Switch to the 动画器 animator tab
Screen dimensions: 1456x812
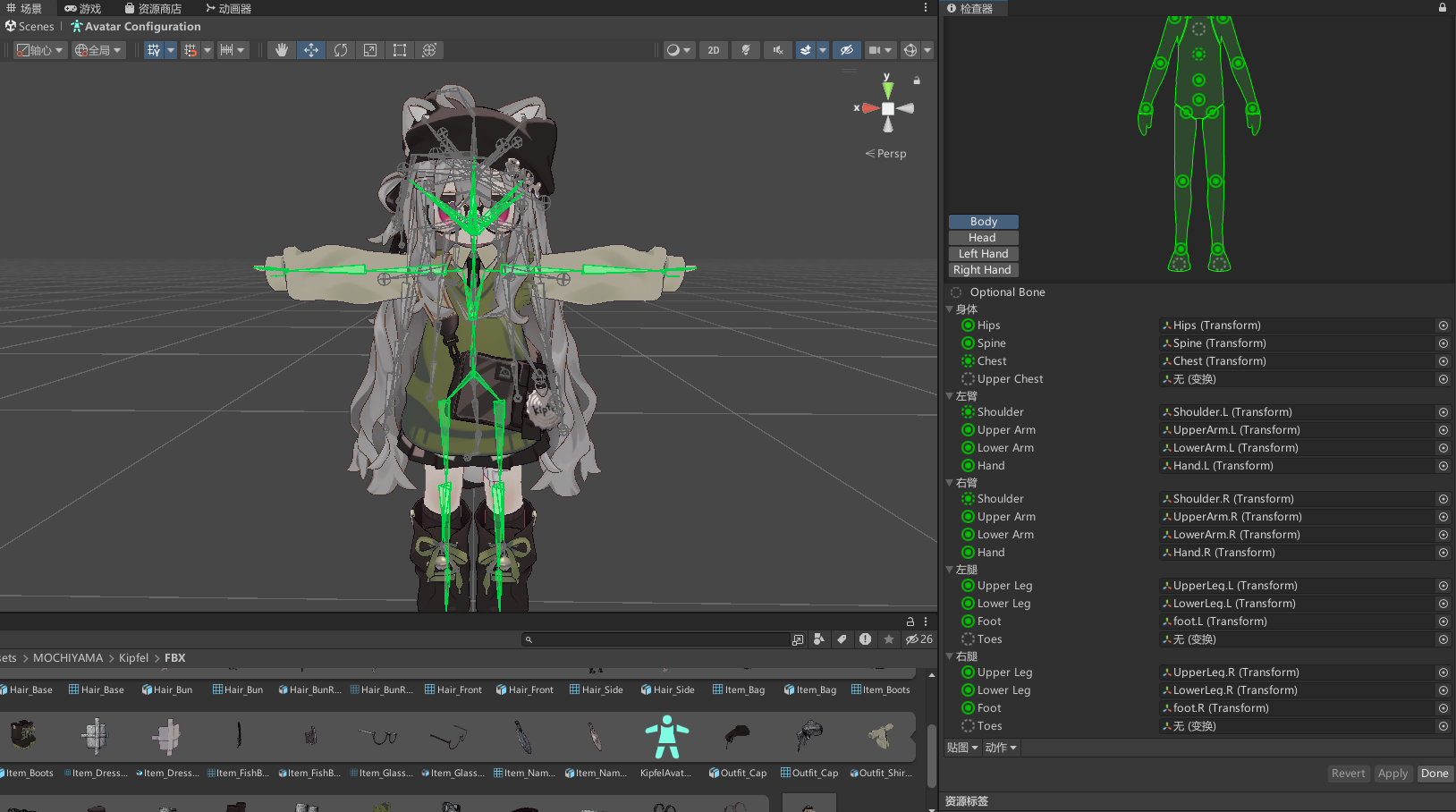click(228, 8)
